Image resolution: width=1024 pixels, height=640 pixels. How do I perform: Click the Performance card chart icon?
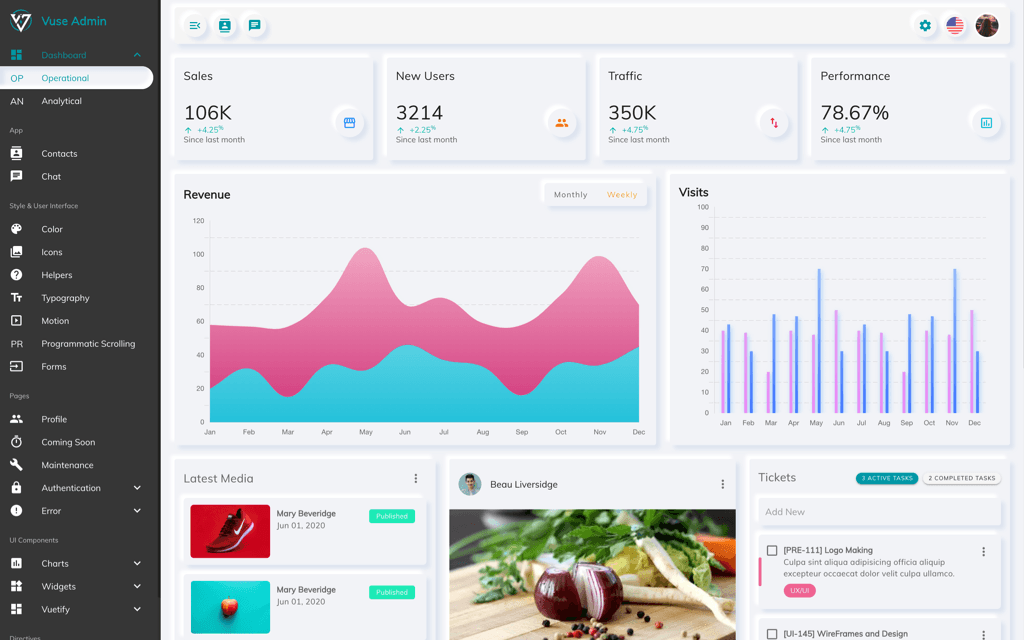pyautogui.click(x=986, y=122)
